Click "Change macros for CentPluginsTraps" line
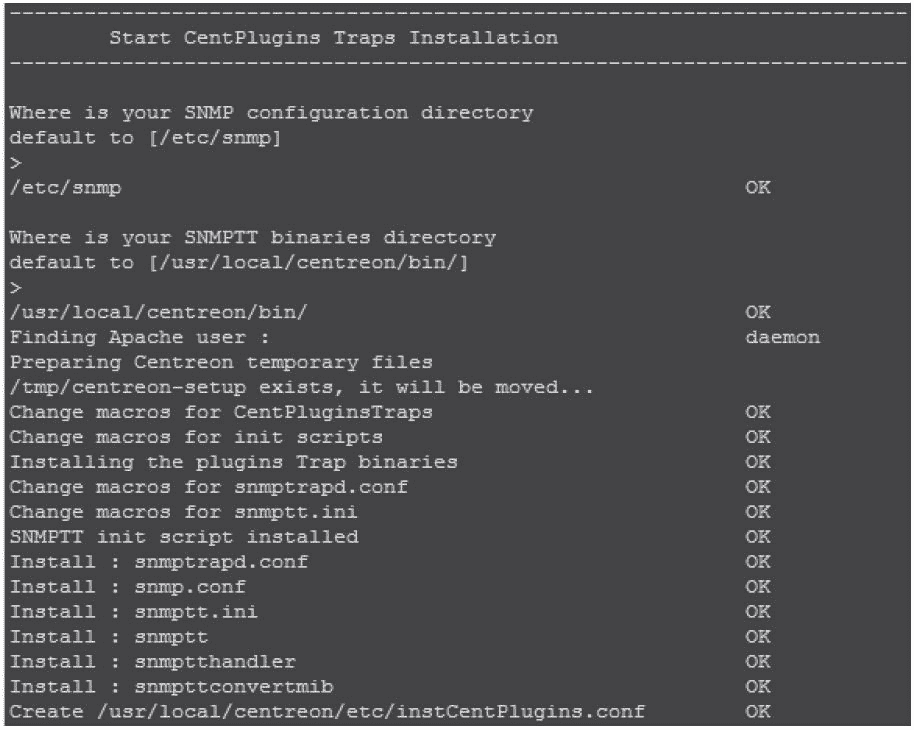The image size is (914, 730). (221, 412)
